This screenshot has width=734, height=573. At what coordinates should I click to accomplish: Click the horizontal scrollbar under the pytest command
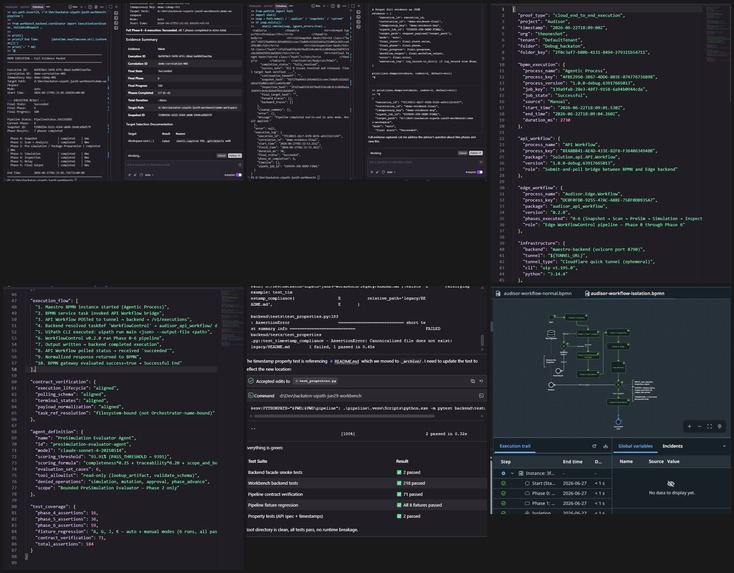[x=345, y=416]
